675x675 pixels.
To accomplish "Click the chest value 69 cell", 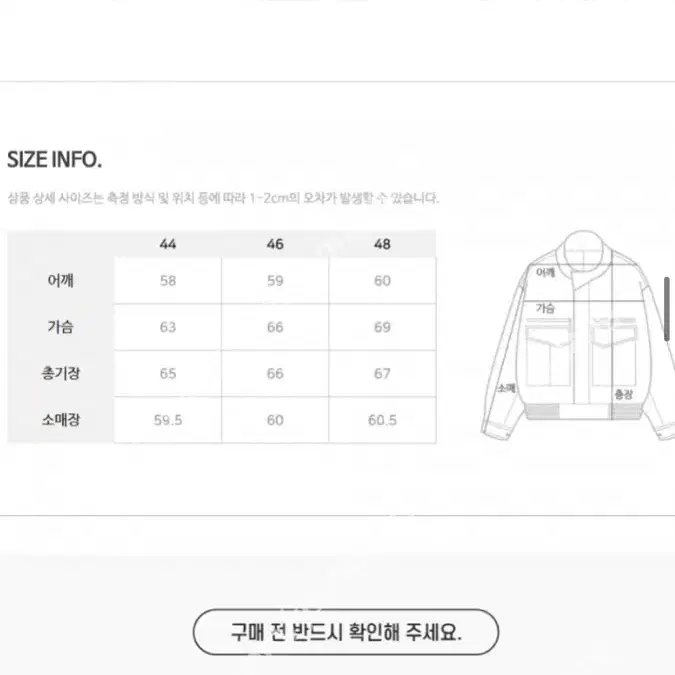I will tap(382, 327).
